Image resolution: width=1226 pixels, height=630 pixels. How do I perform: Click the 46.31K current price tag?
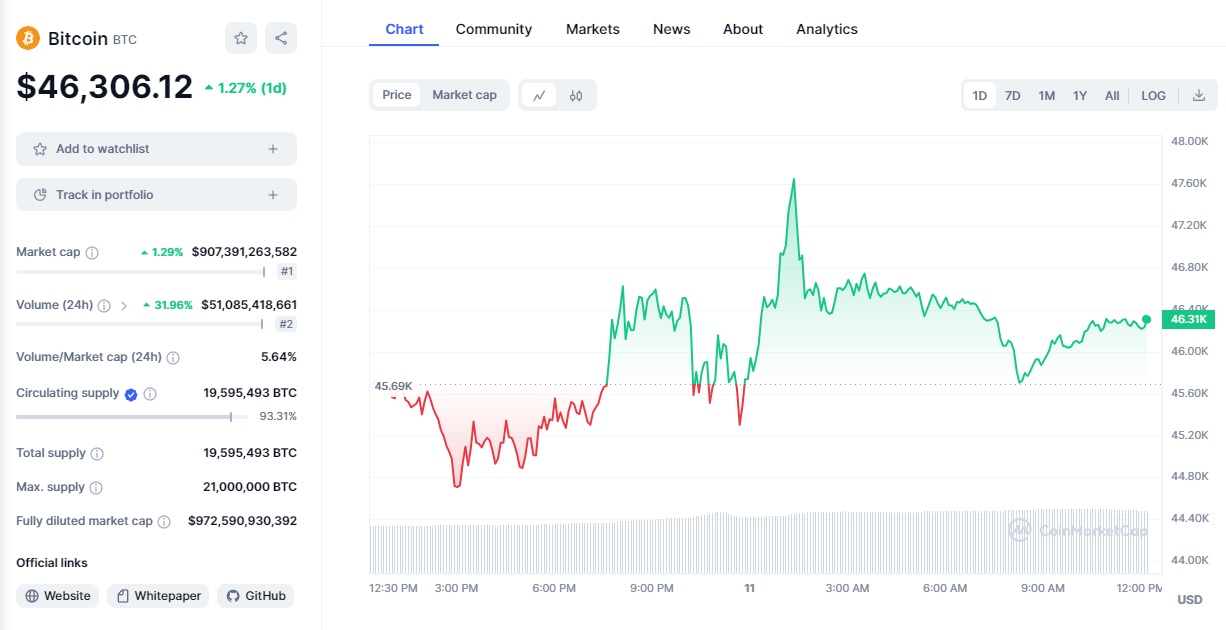(1188, 319)
